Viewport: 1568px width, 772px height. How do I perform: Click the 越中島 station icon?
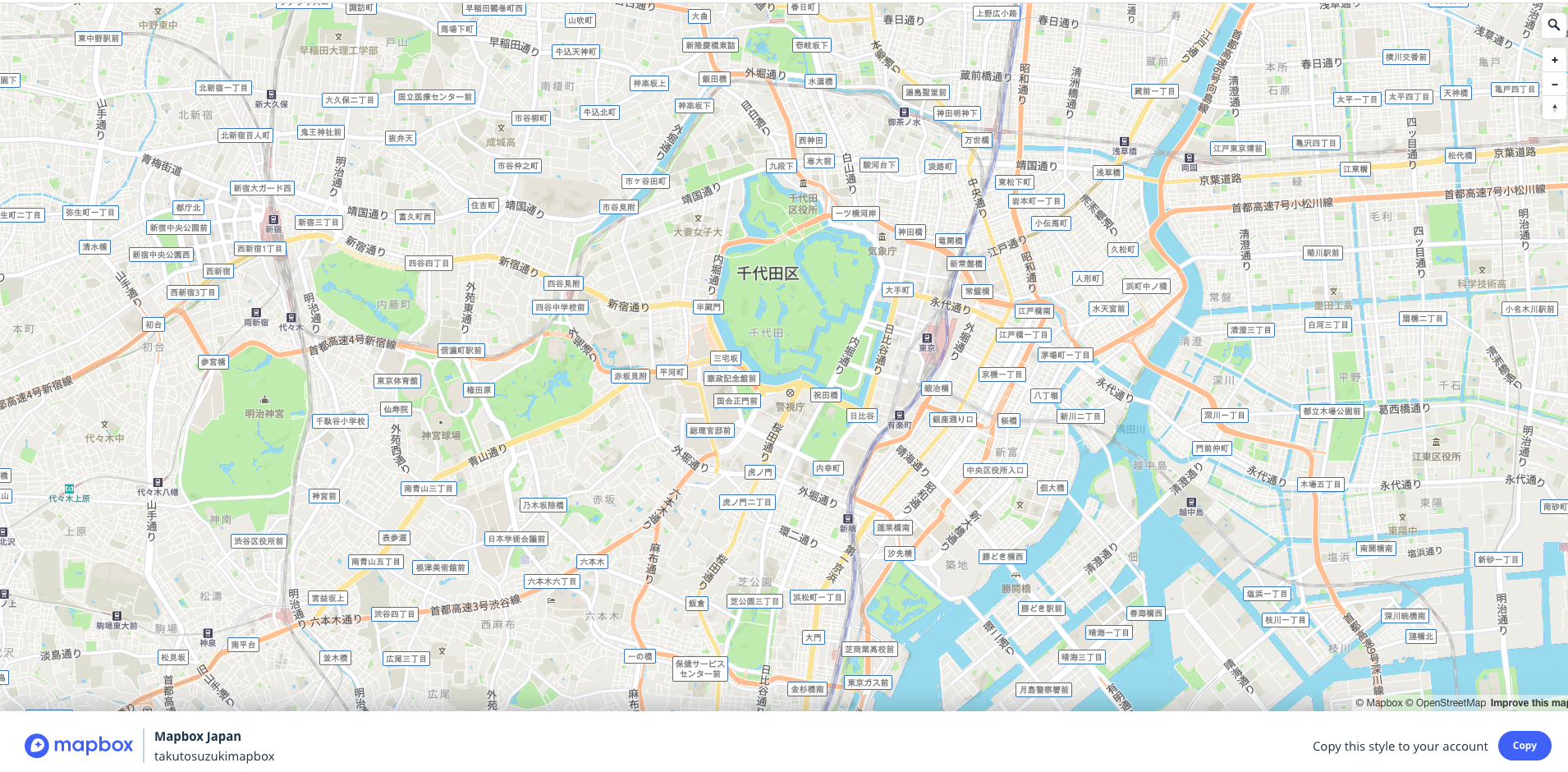pos(1191,503)
